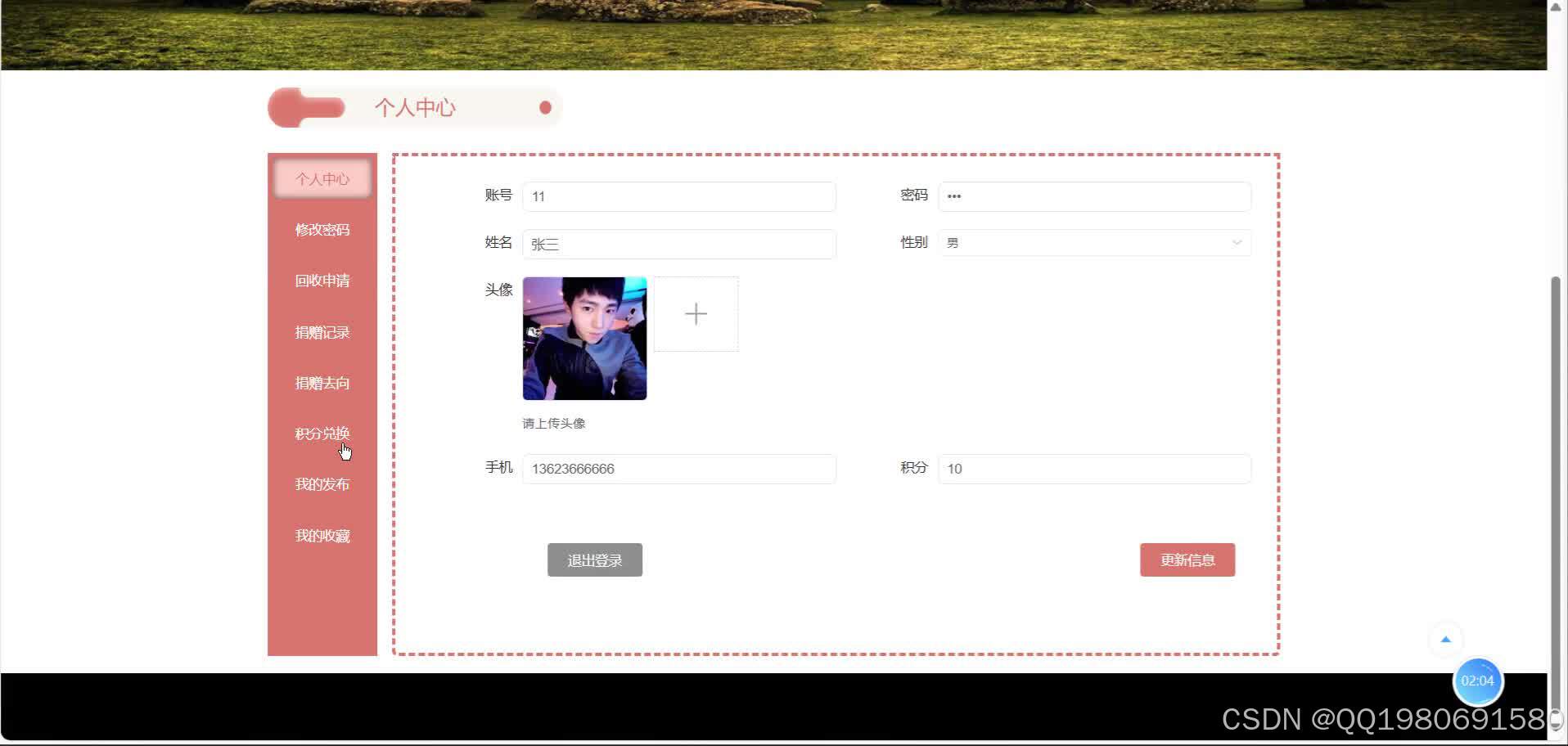Open 积分兑换 in the sidebar
The image size is (1568, 746).
[x=322, y=434]
